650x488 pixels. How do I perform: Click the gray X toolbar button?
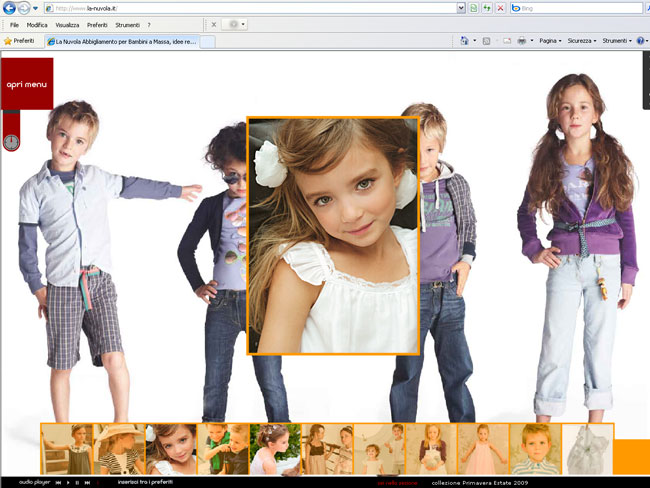coord(214,24)
